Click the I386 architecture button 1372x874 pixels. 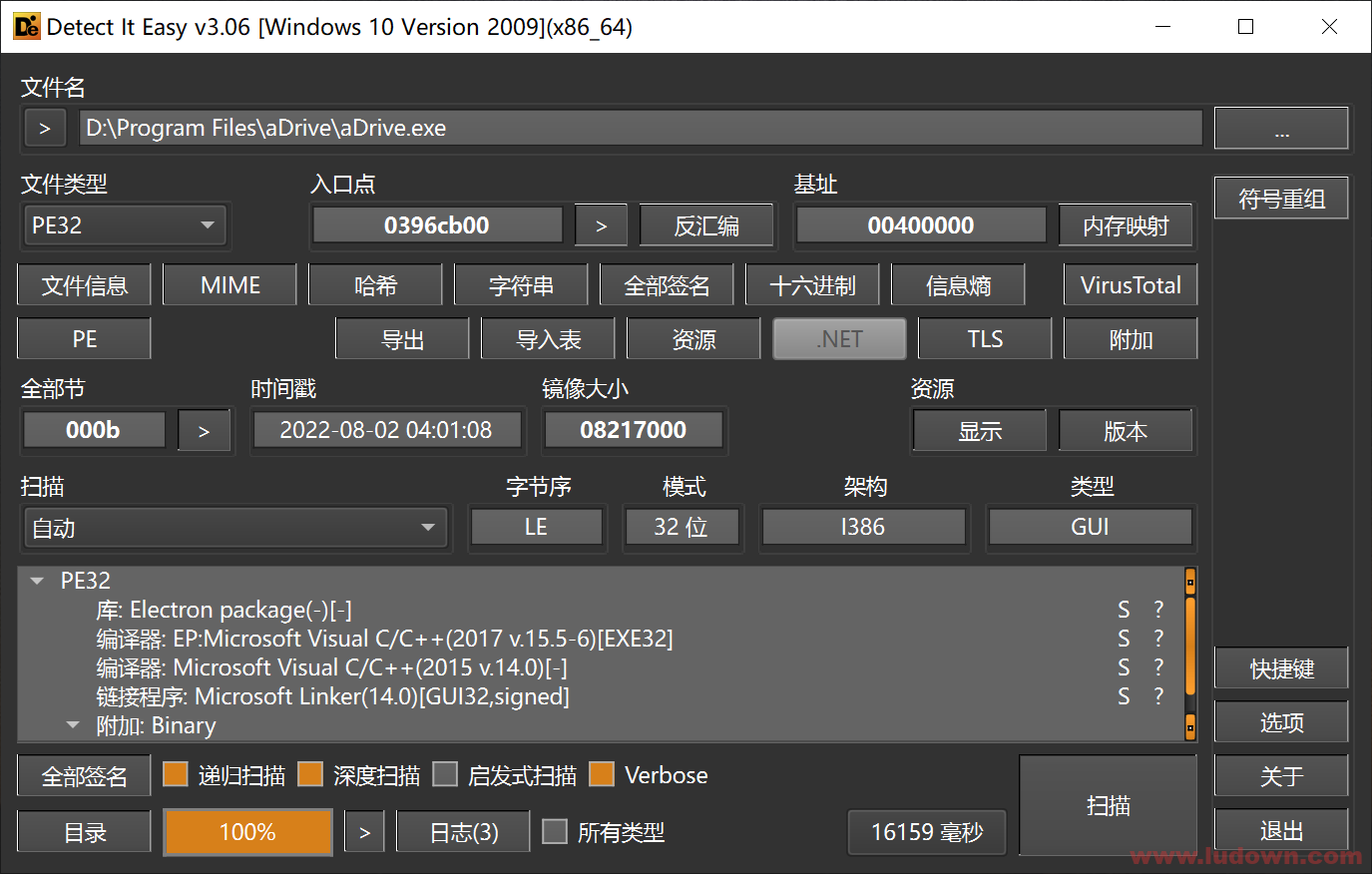[x=863, y=527]
